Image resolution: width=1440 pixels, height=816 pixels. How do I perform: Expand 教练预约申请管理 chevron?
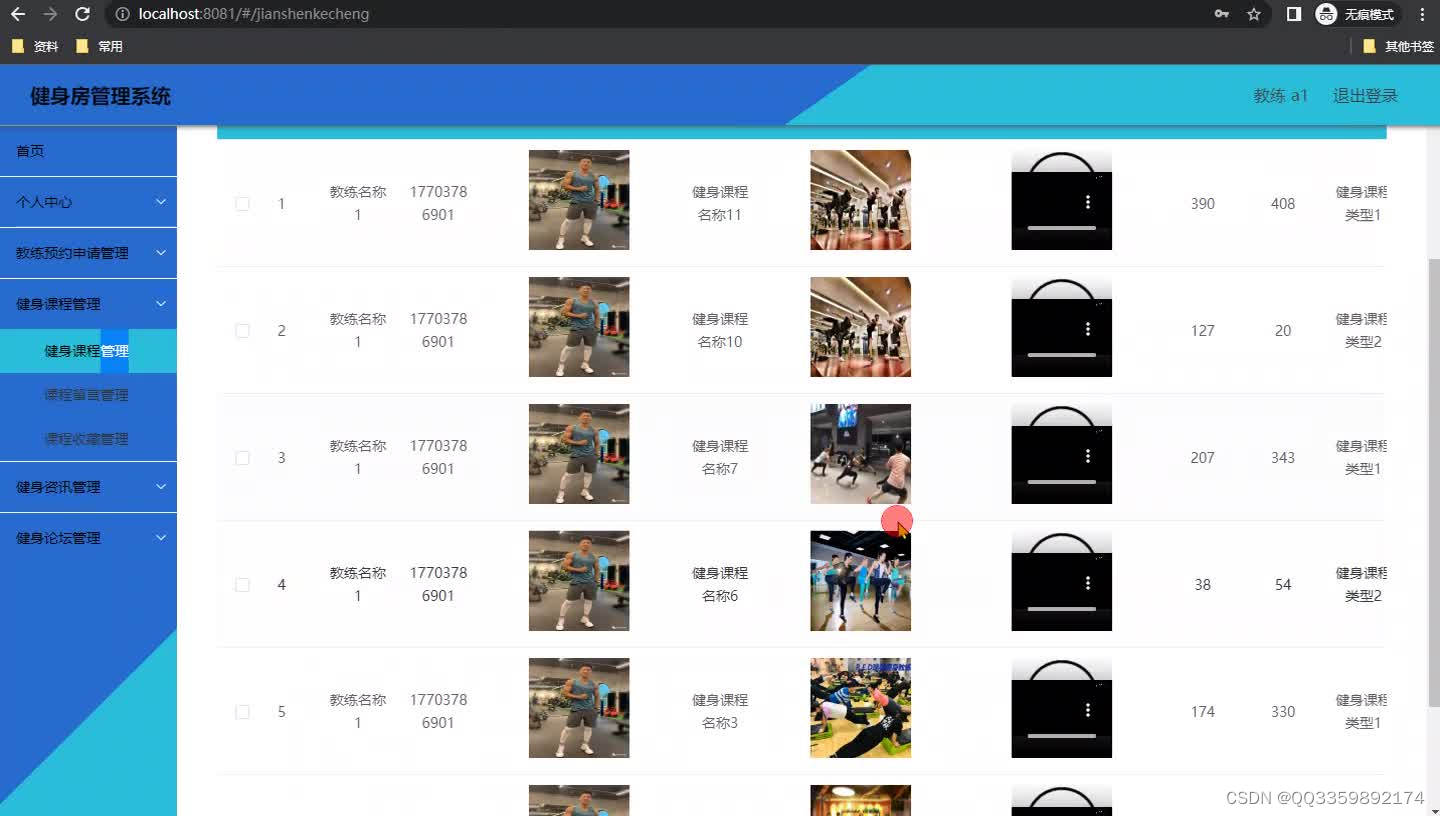(161, 253)
